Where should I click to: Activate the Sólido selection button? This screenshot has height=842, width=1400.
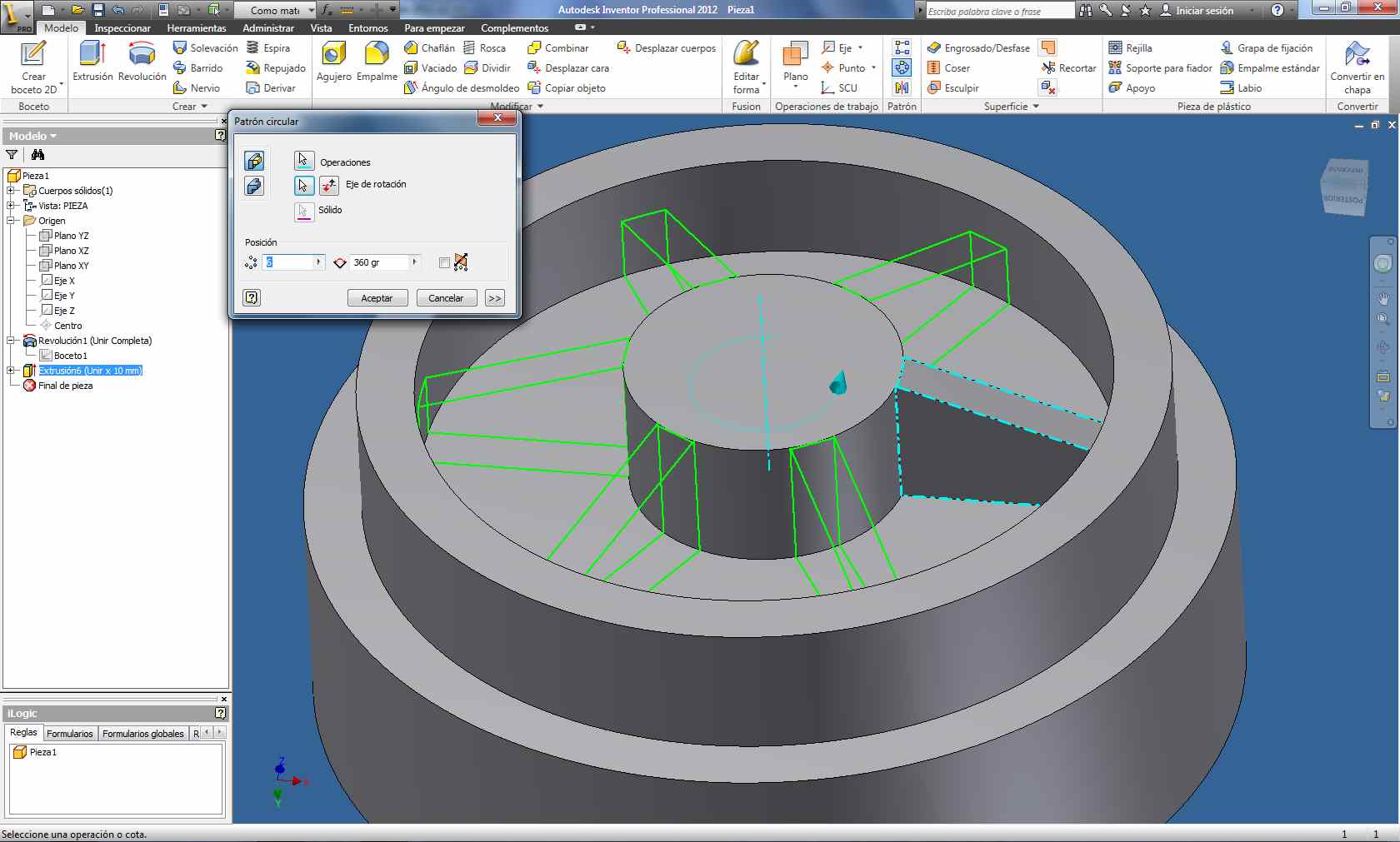[303, 211]
